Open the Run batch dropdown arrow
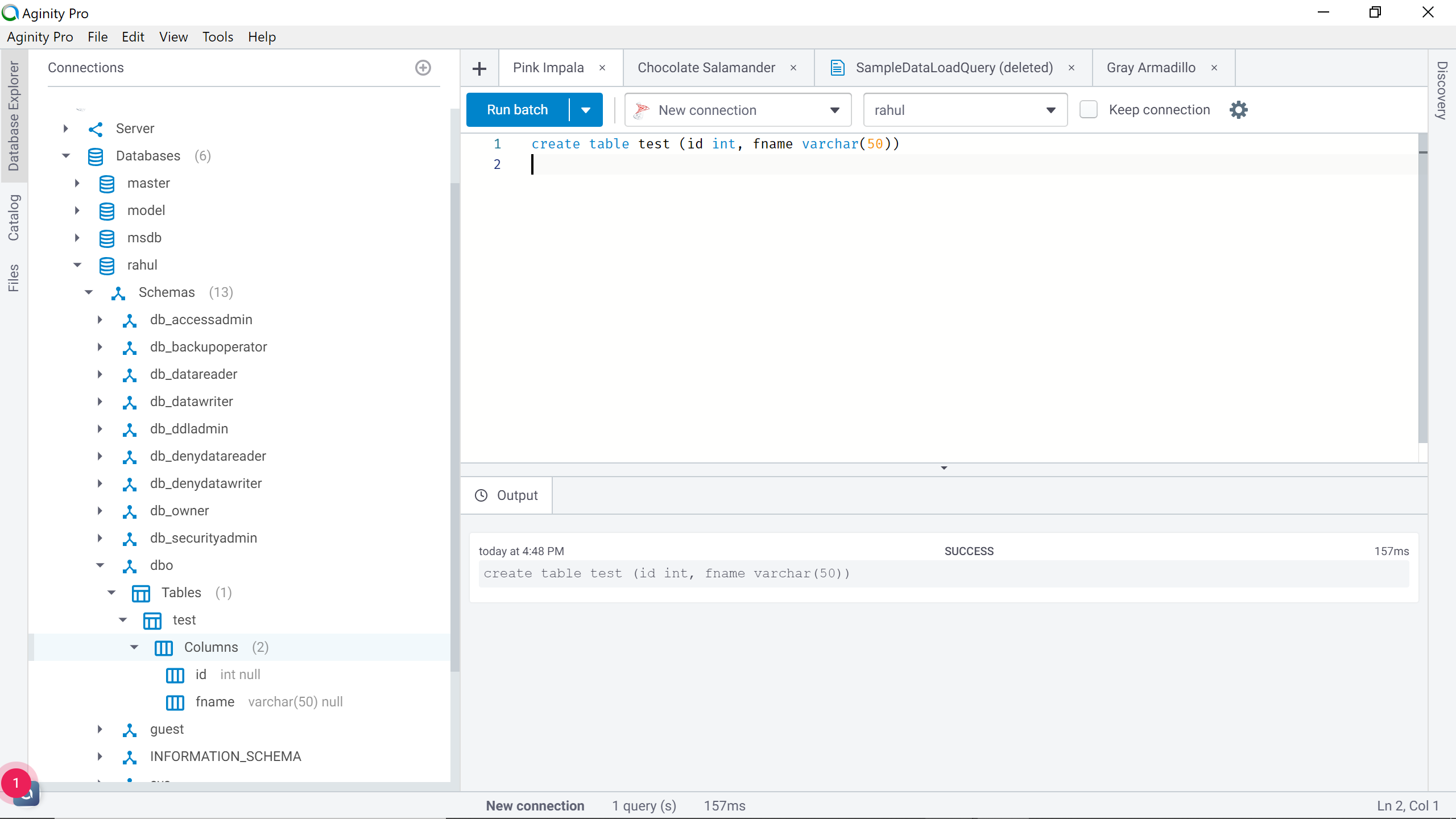 [585, 110]
